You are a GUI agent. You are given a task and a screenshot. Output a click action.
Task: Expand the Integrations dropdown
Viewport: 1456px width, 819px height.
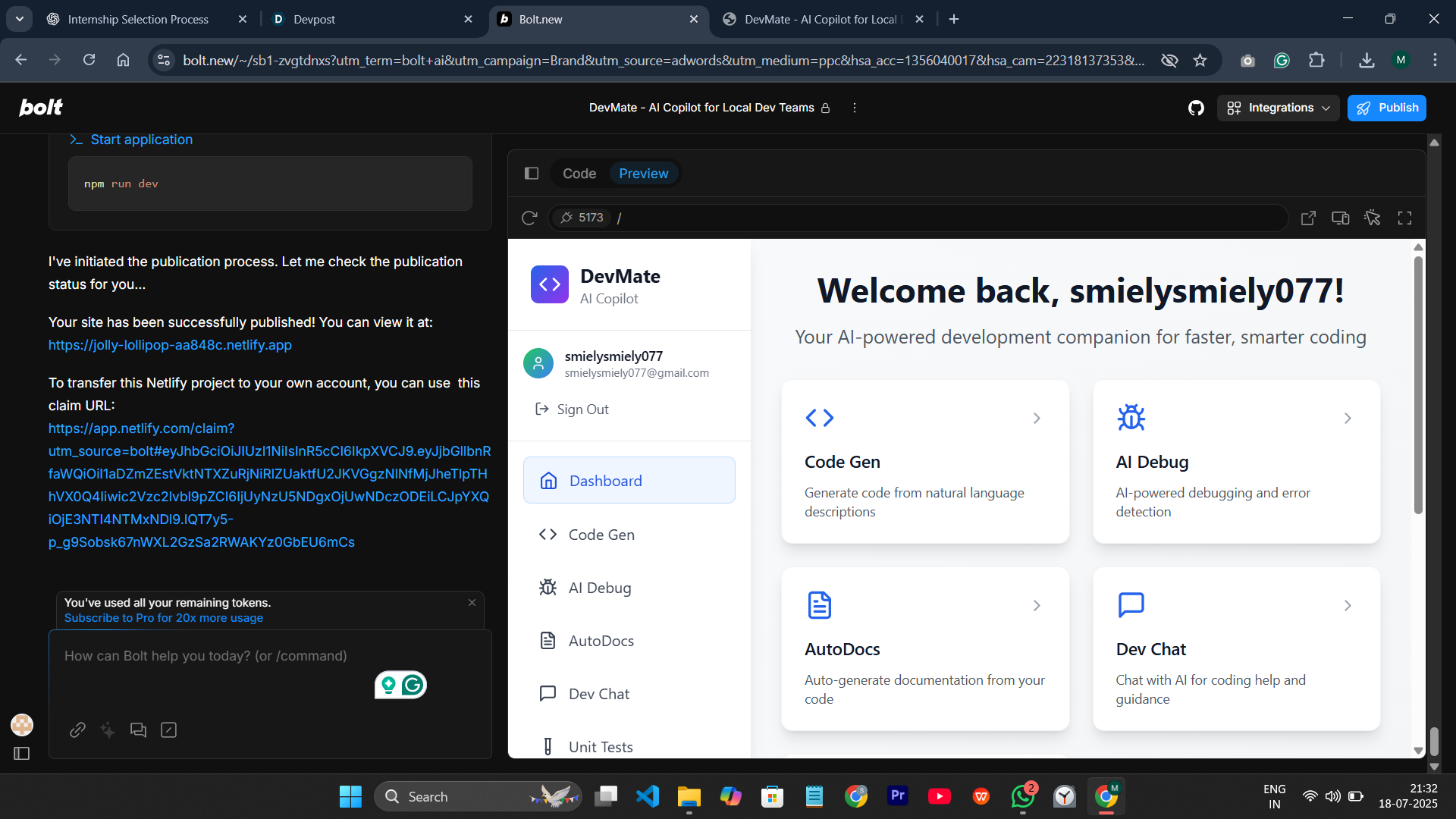1278,108
